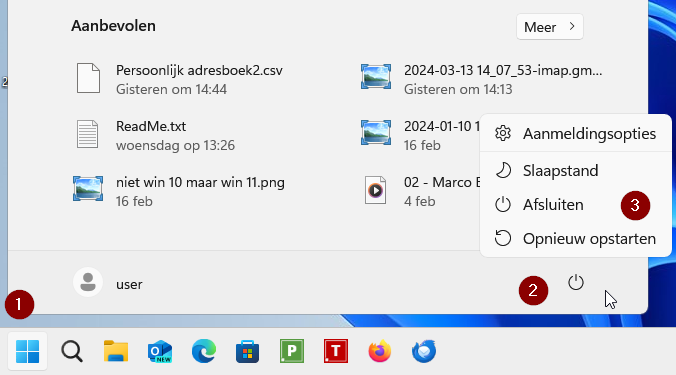Choose Opnieuw opstarten to restart

coord(576,238)
